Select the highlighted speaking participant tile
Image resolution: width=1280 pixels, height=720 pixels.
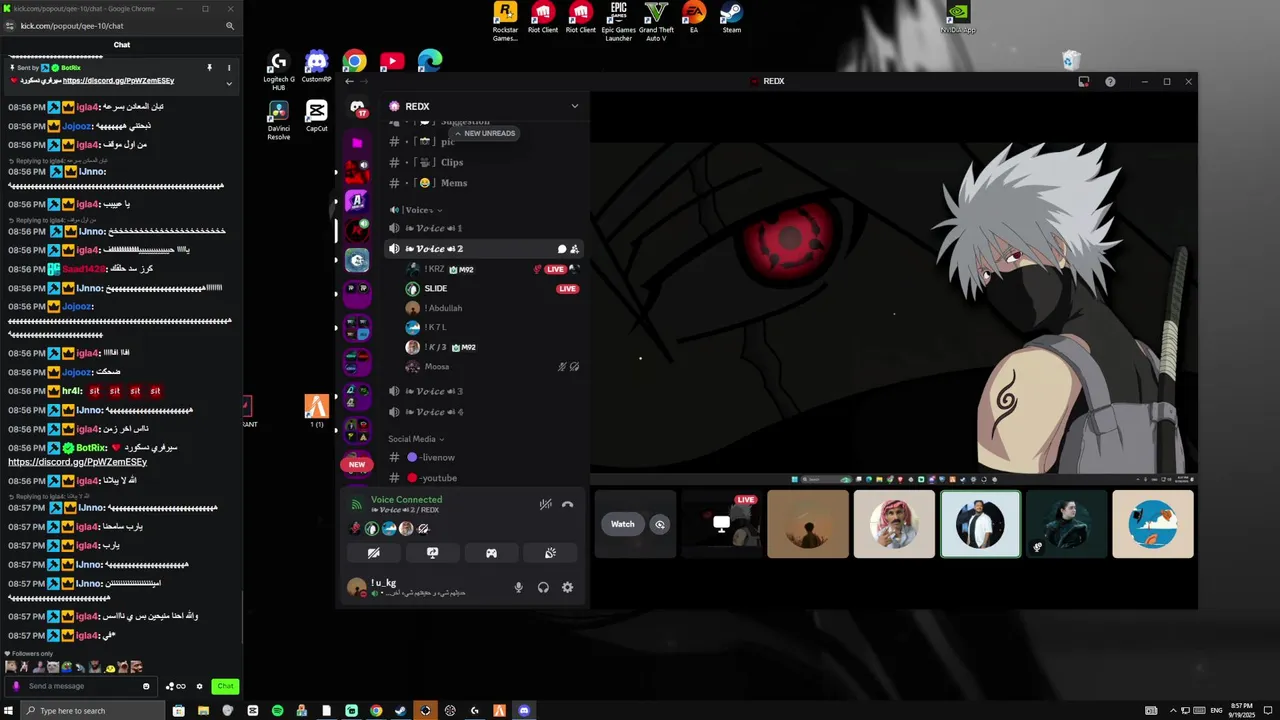pyautogui.click(x=980, y=524)
